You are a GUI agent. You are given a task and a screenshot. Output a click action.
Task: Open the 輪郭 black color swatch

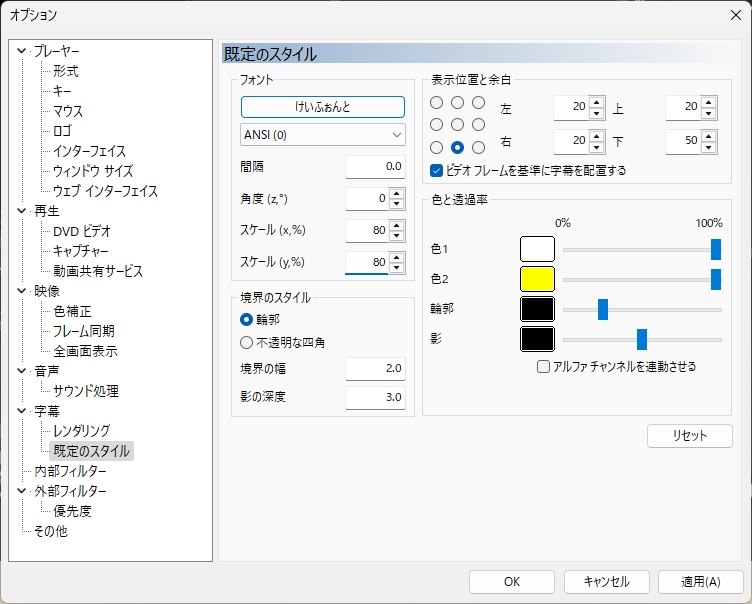click(537, 309)
